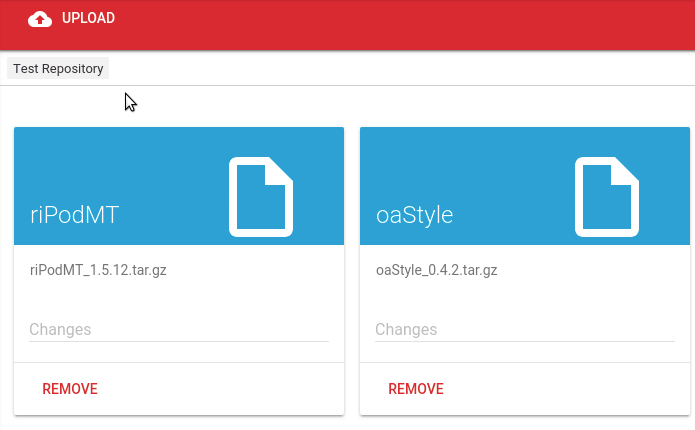The width and height of the screenshot is (695, 430).
Task: Focus the Changes field for riPodMT
Action: [179, 330]
